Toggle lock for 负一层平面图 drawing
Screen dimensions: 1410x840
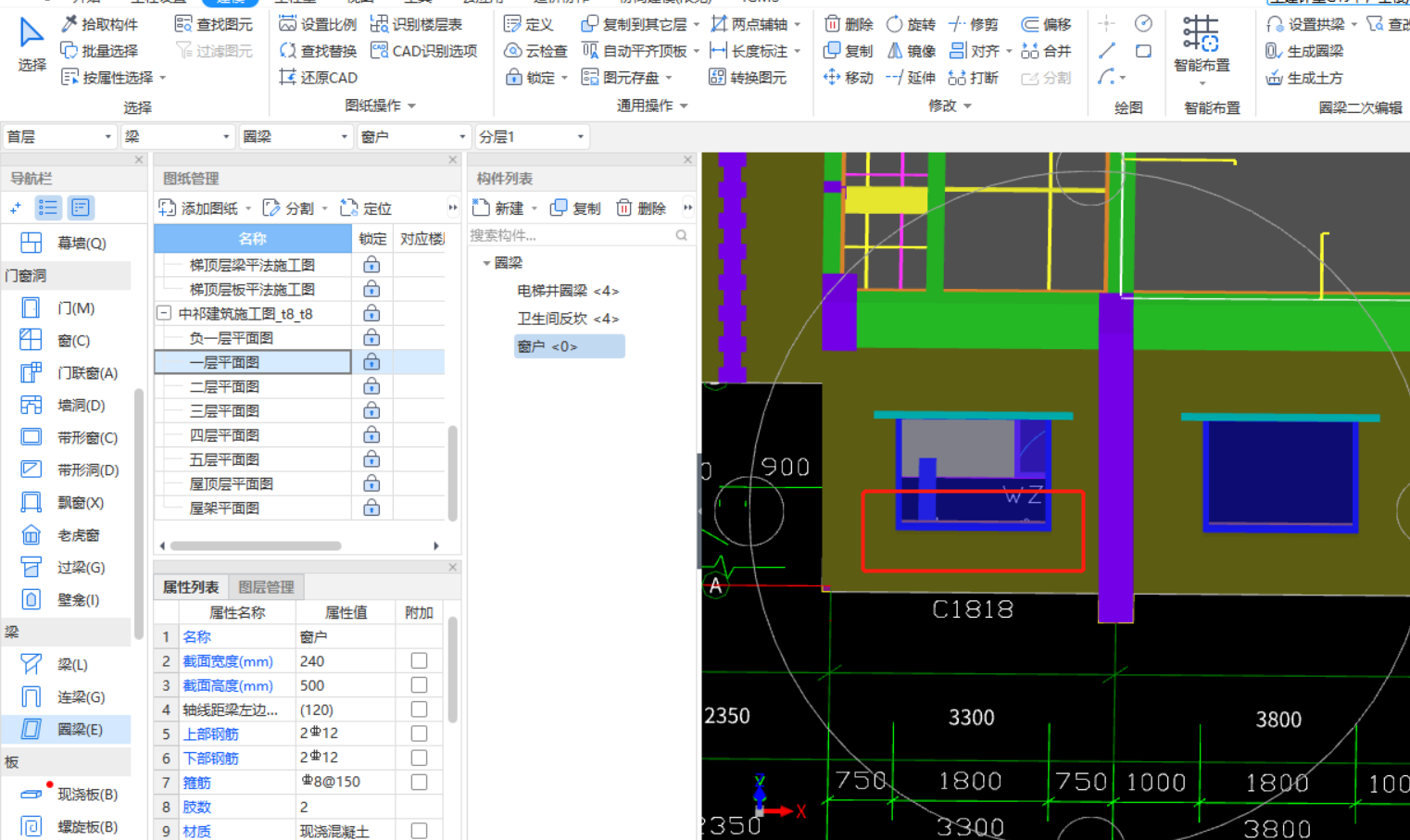[371, 338]
